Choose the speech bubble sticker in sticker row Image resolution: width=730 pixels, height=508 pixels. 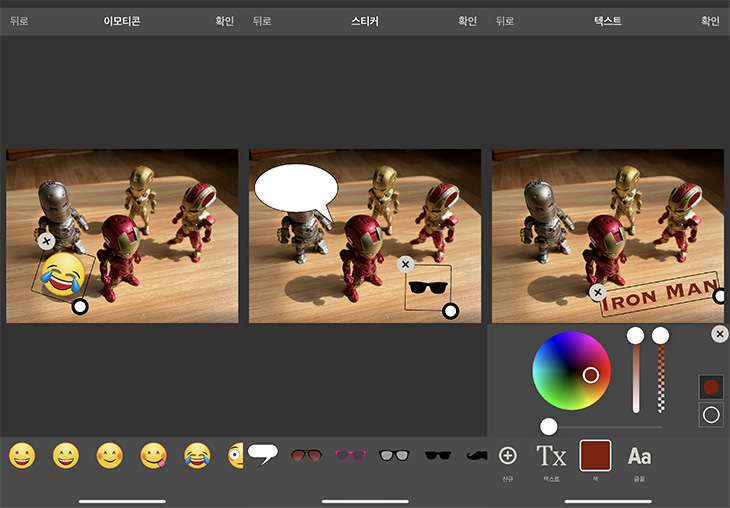pos(263,454)
